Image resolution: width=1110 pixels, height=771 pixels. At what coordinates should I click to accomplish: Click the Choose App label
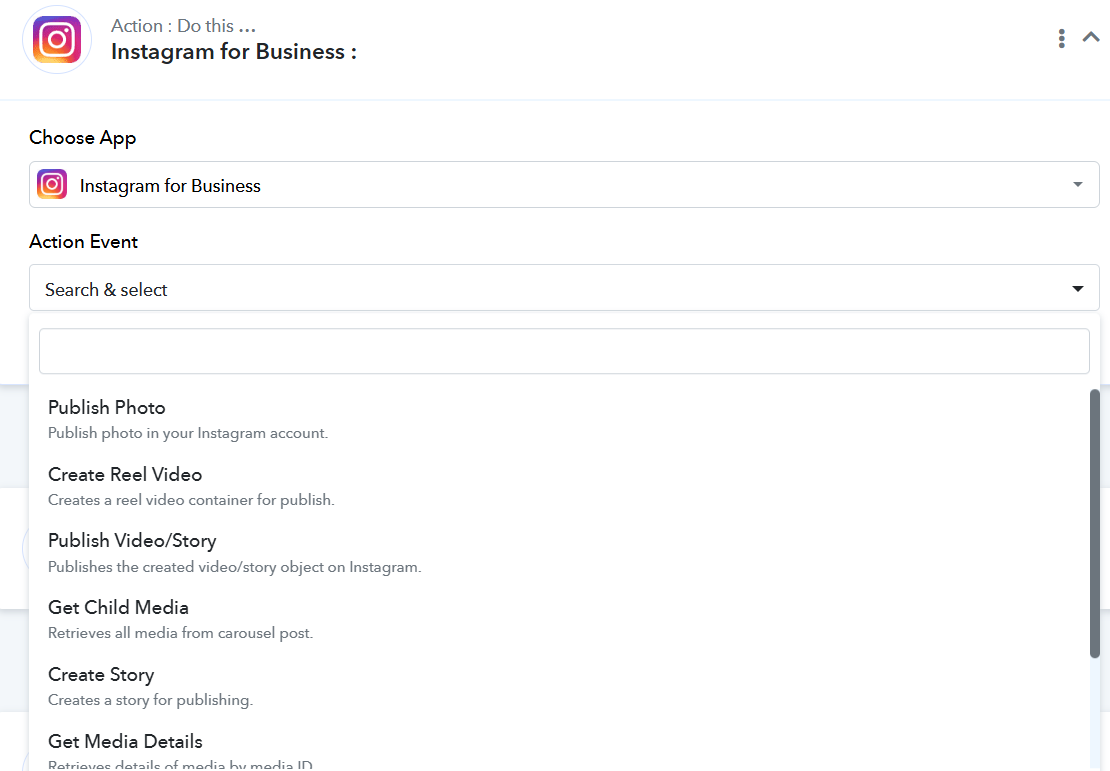point(83,138)
